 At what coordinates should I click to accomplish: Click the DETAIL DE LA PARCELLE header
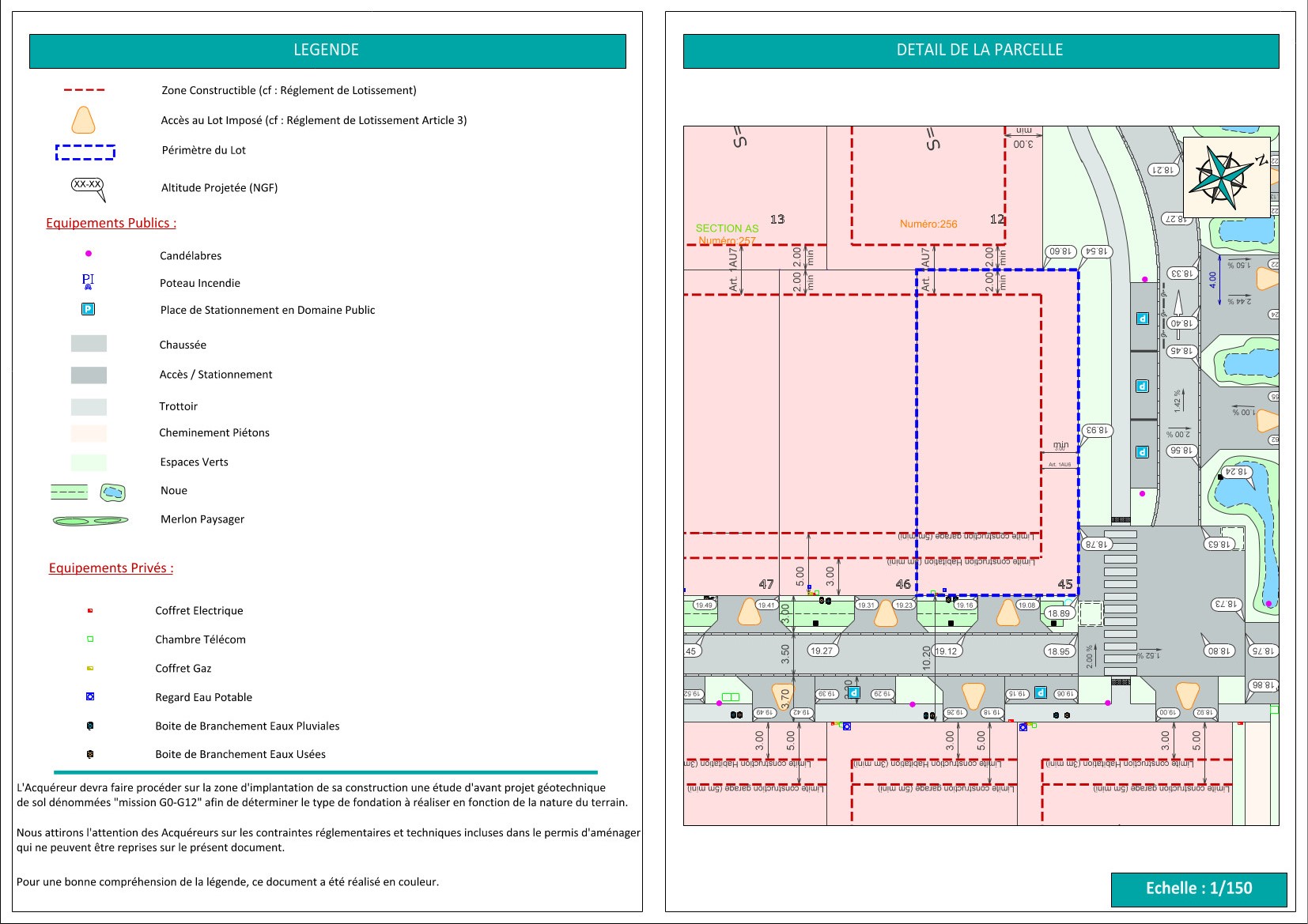980,51
